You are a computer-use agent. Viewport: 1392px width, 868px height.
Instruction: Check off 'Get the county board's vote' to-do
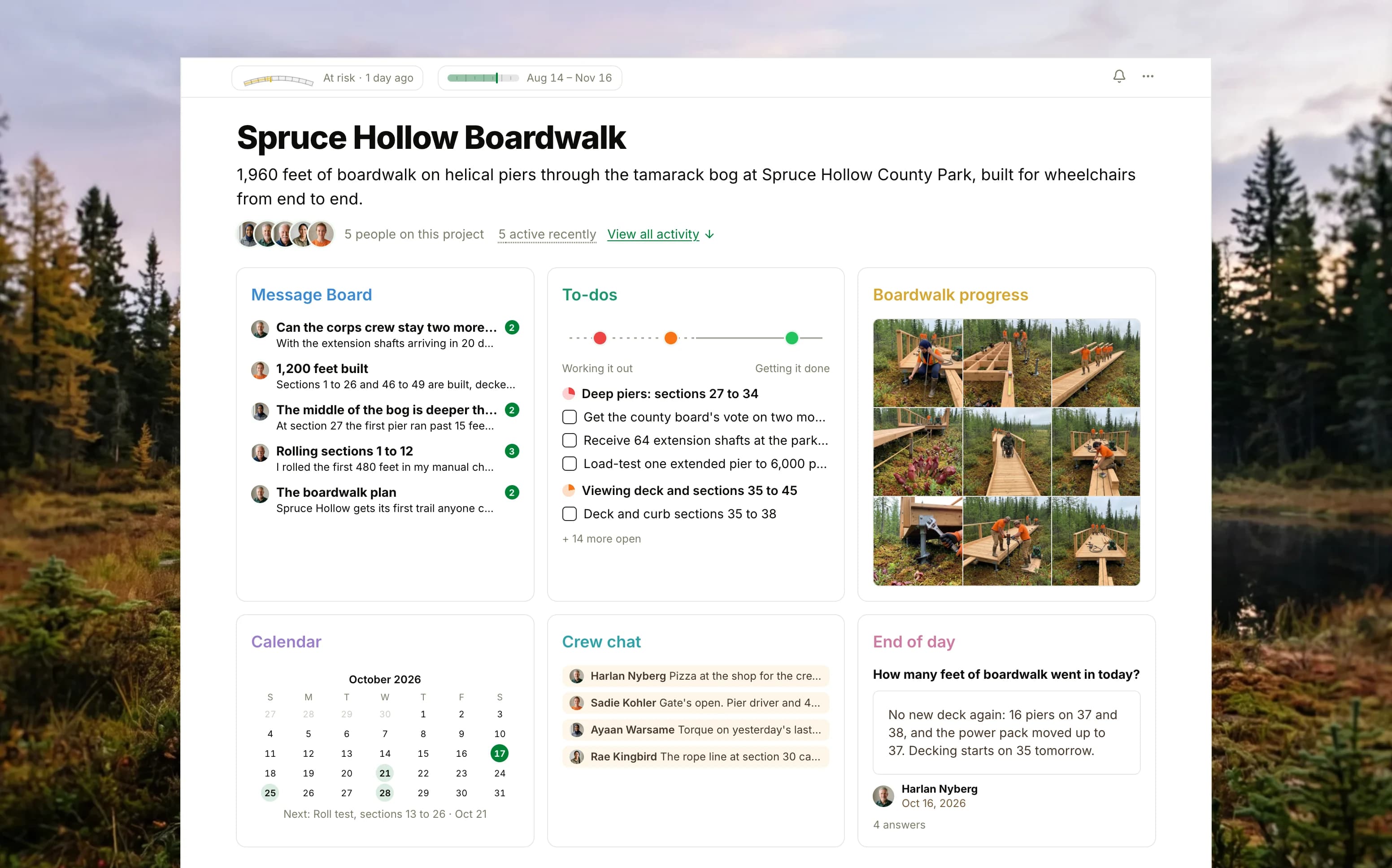(570, 417)
